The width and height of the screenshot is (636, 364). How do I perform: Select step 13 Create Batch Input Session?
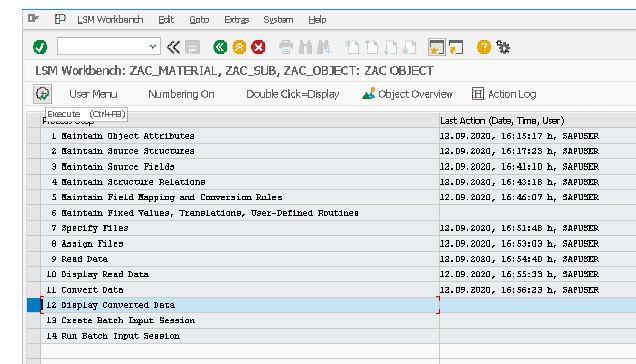(x=240, y=321)
